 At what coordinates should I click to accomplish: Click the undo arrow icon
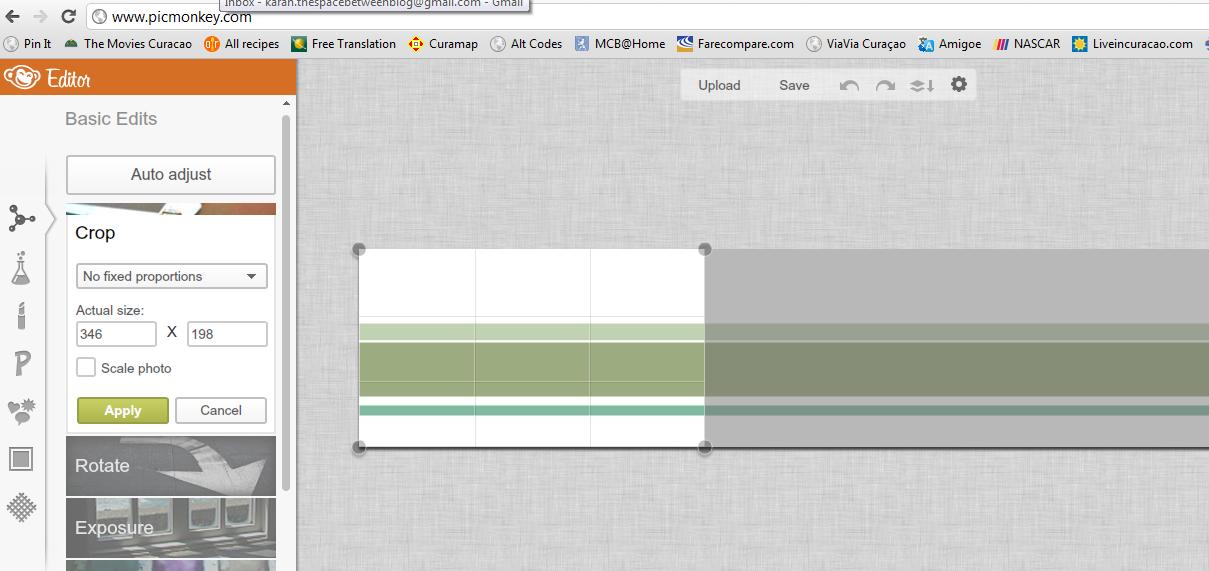coord(849,86)
